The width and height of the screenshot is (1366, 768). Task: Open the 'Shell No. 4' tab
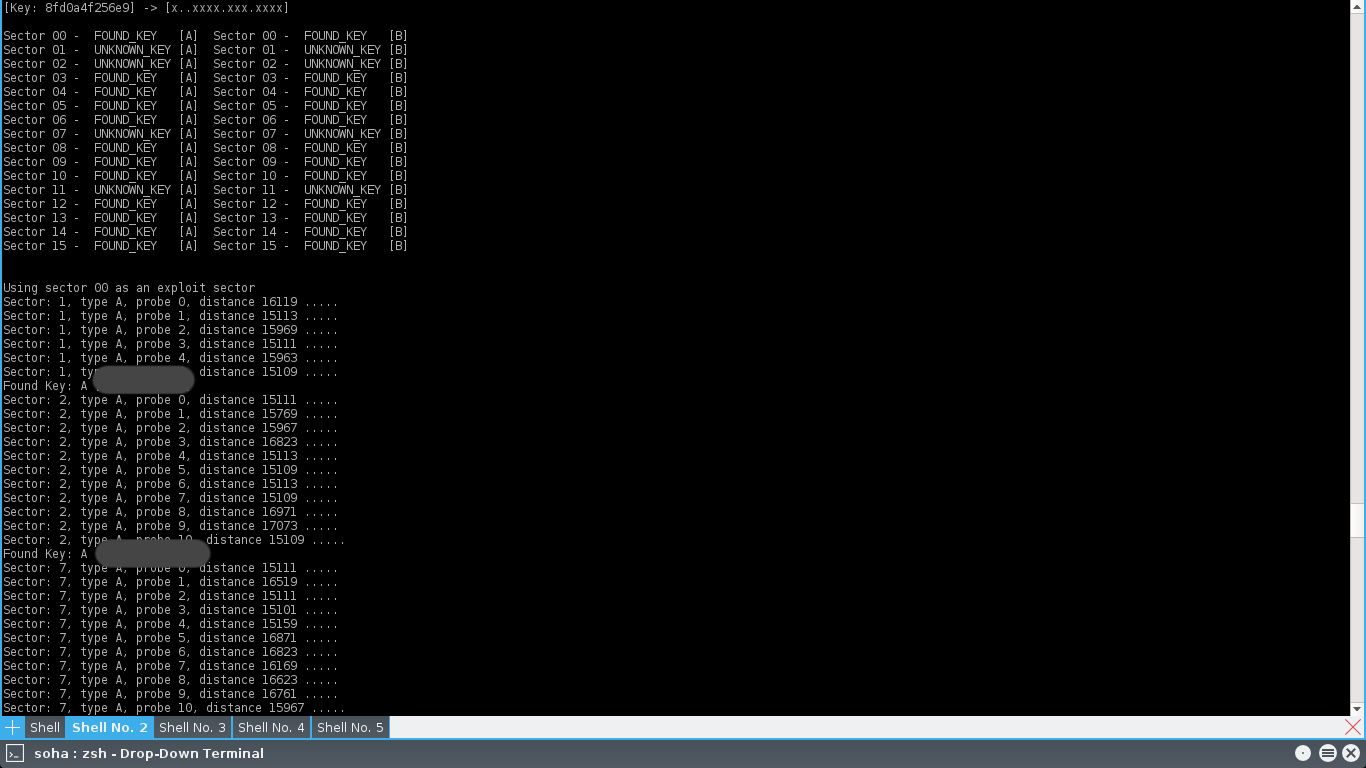point(271,727)
